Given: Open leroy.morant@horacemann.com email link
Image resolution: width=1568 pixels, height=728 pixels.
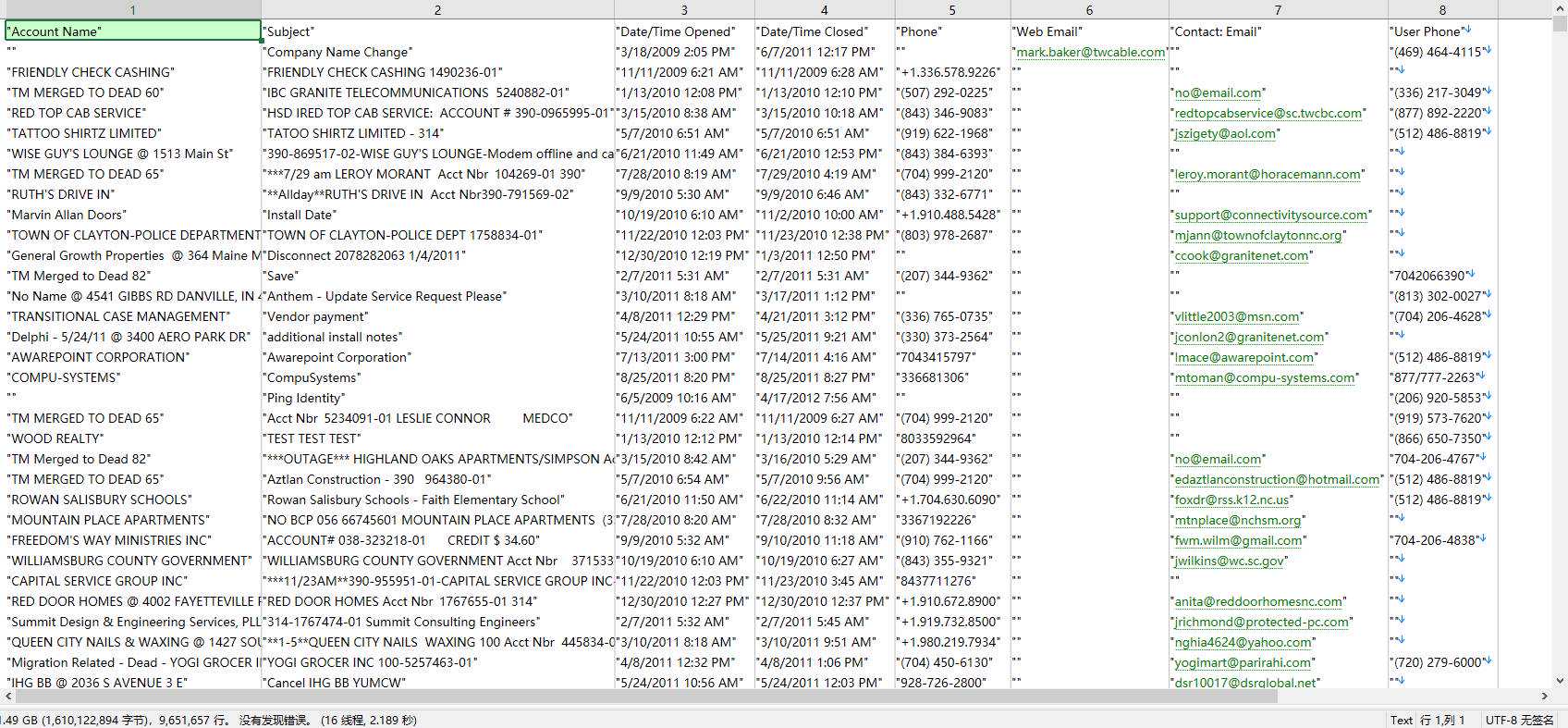Looking at the screenshot, I should point(1268,174).
